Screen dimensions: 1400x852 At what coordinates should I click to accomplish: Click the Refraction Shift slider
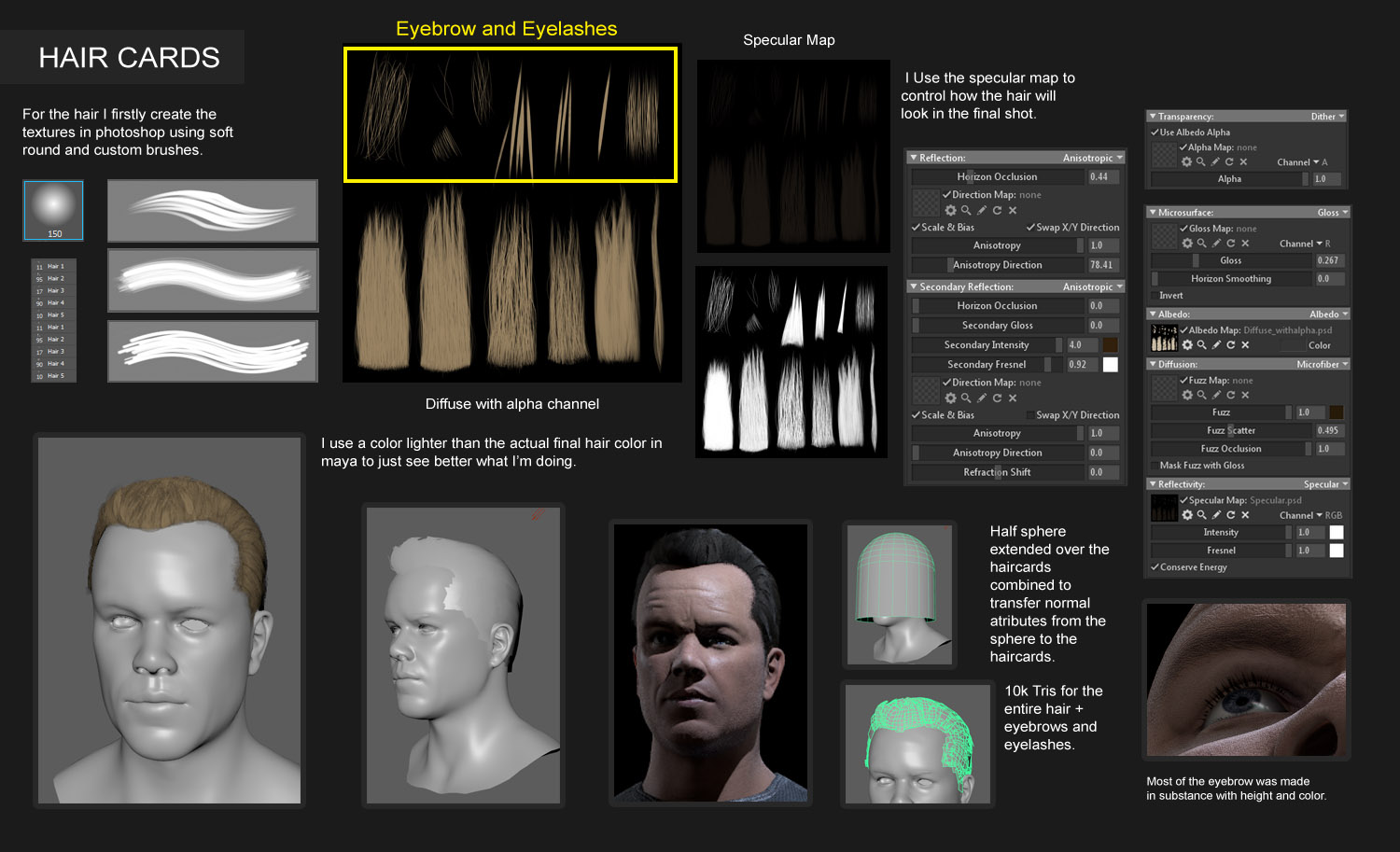click(x=997, y=472)
